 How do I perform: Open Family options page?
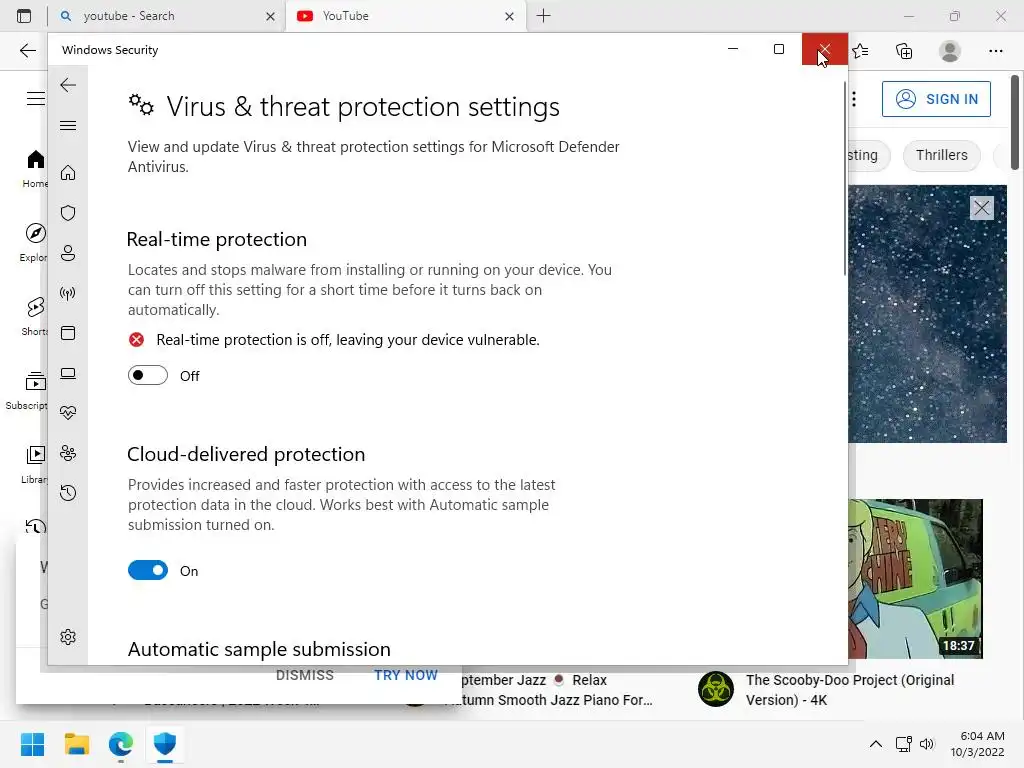(x=68, y=453)
